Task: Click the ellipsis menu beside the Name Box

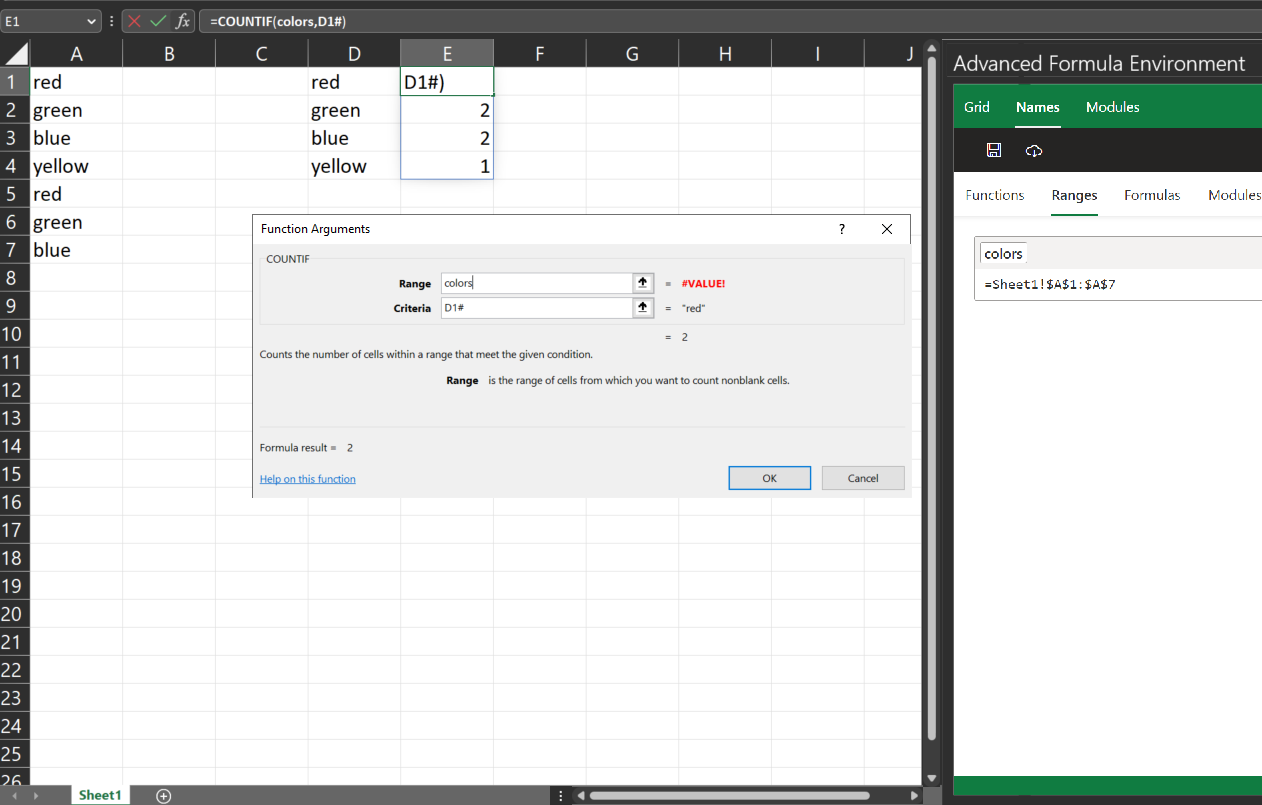Action: pos(110,20)
